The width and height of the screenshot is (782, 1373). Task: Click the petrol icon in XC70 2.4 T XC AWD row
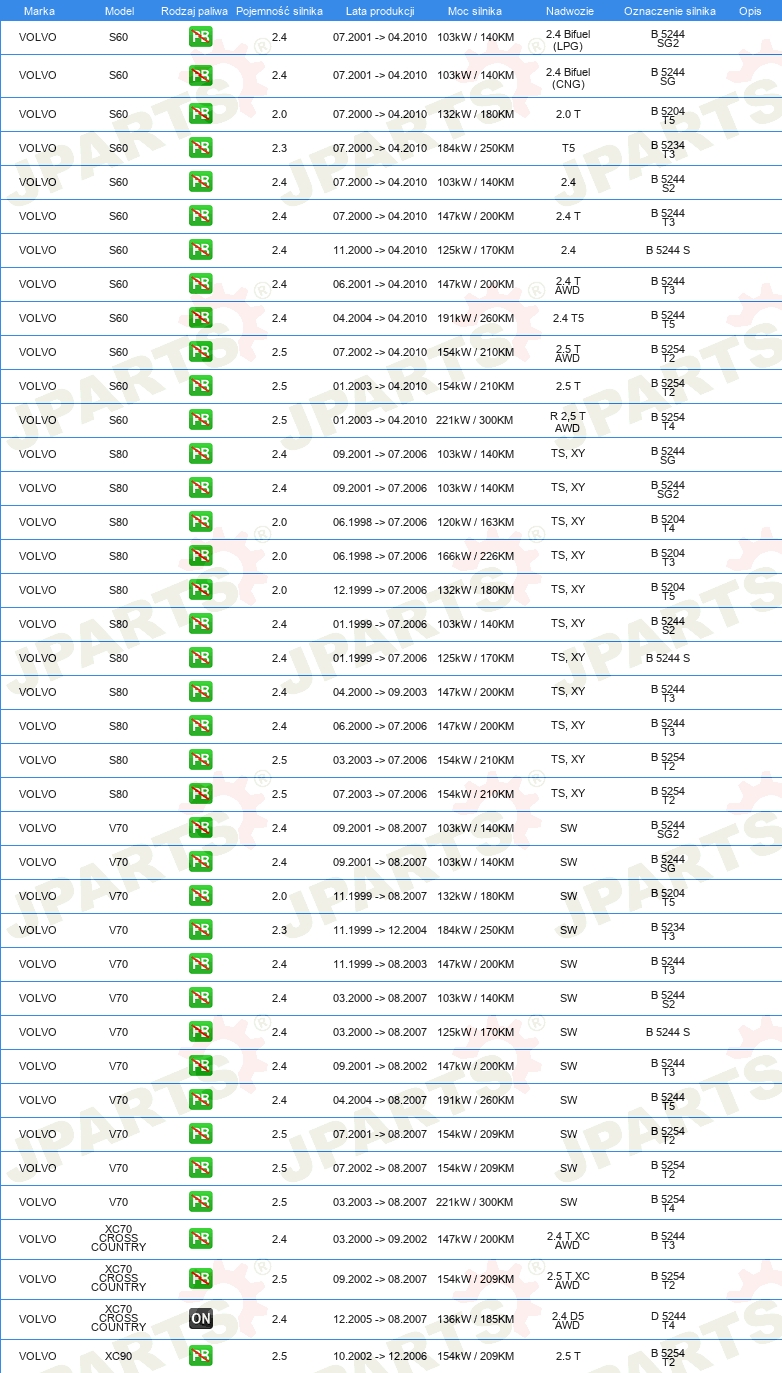click(x=201, y=1239)
